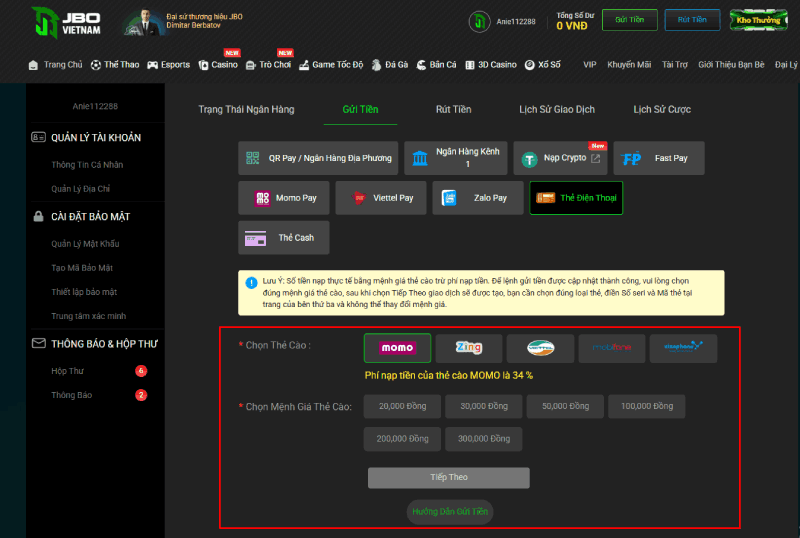This screenshot has height=538, width=800.
Task: Click the blue Rút Tiền header button
Action: pyautogui.click(x=692, y=20)
